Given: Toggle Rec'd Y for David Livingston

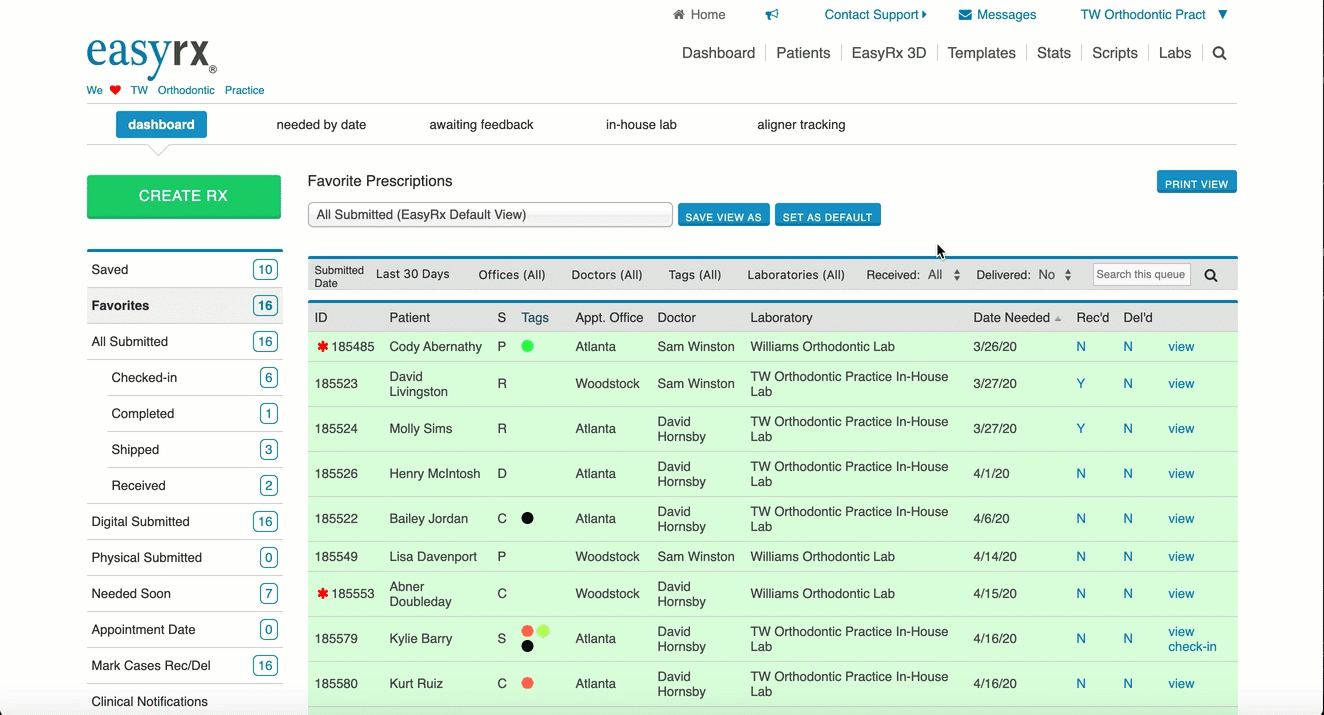Looking at the screenshot, I should pyautogui.click(x=1081, y=384).
